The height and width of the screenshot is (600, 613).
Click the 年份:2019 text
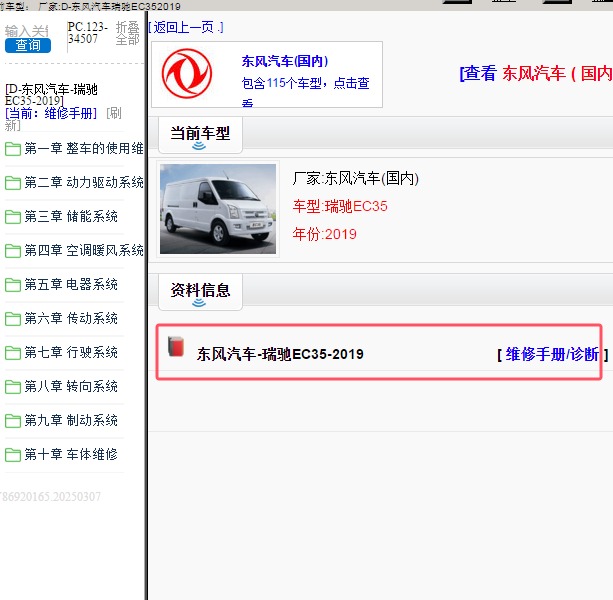tap(324, 235)
